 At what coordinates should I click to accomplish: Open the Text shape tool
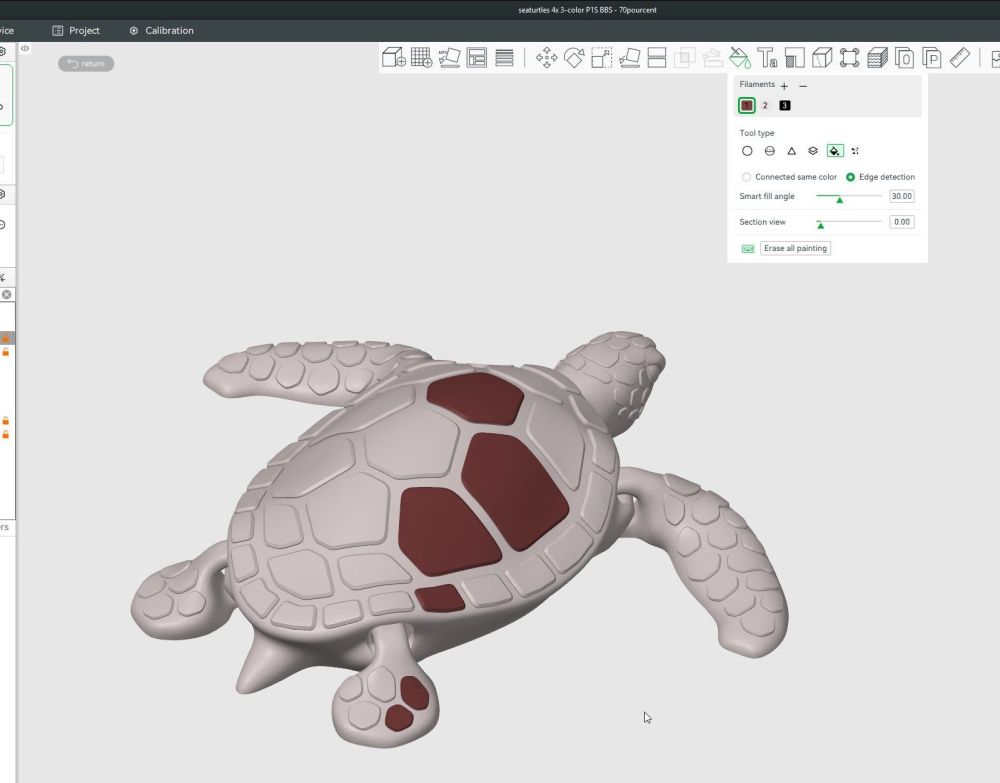click(x=767, y=57)
